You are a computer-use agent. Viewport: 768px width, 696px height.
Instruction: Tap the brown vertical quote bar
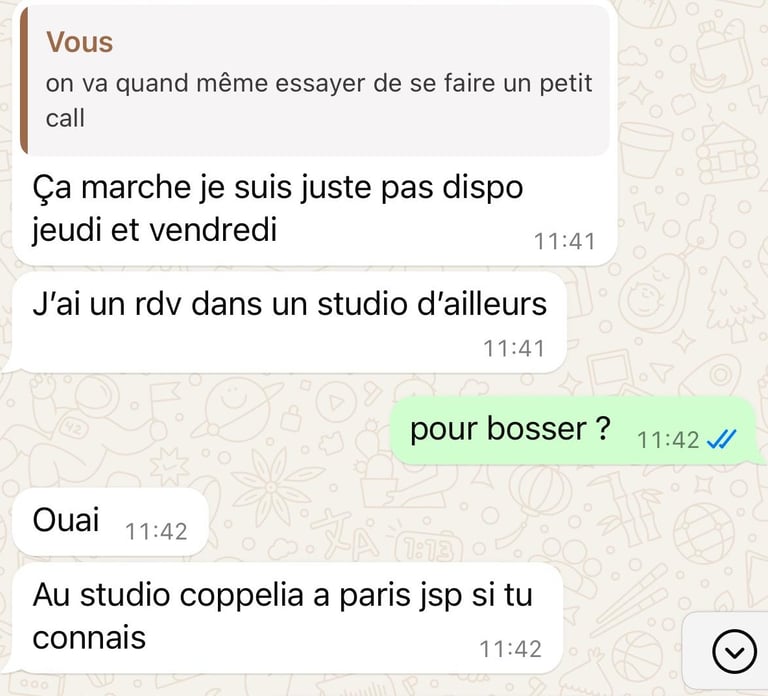[x=24, y=81]
